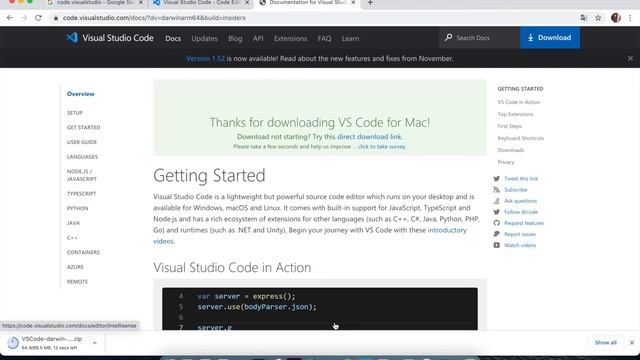Close the downloads bar
The image size is (640, 360).
[631, 342]
